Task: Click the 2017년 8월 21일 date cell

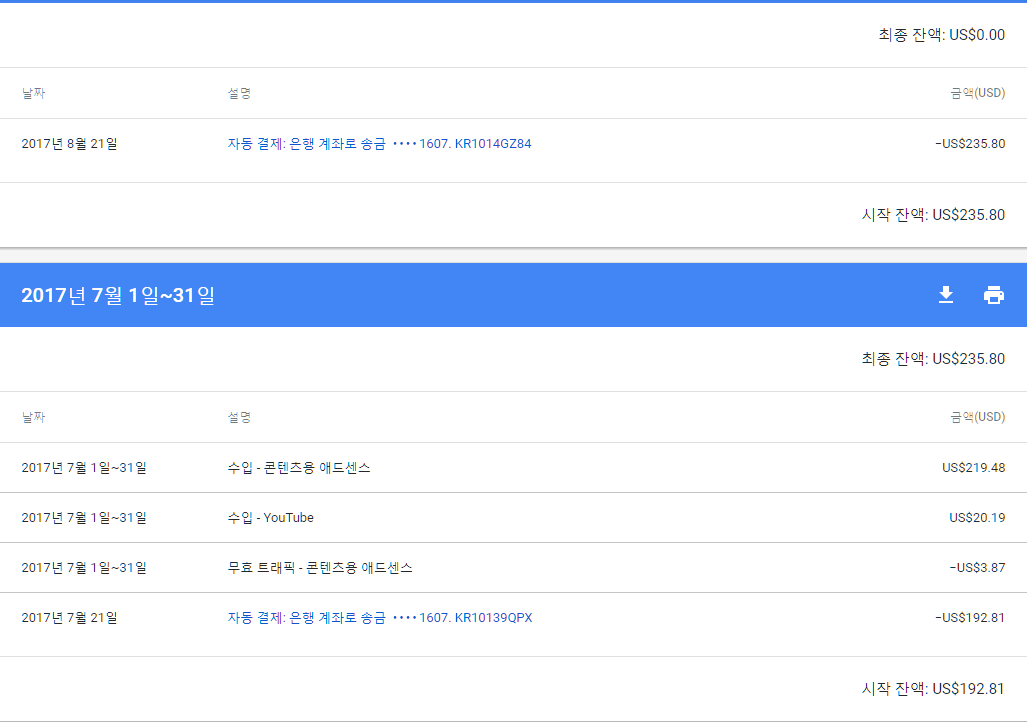Action: [x=69, y=144]
